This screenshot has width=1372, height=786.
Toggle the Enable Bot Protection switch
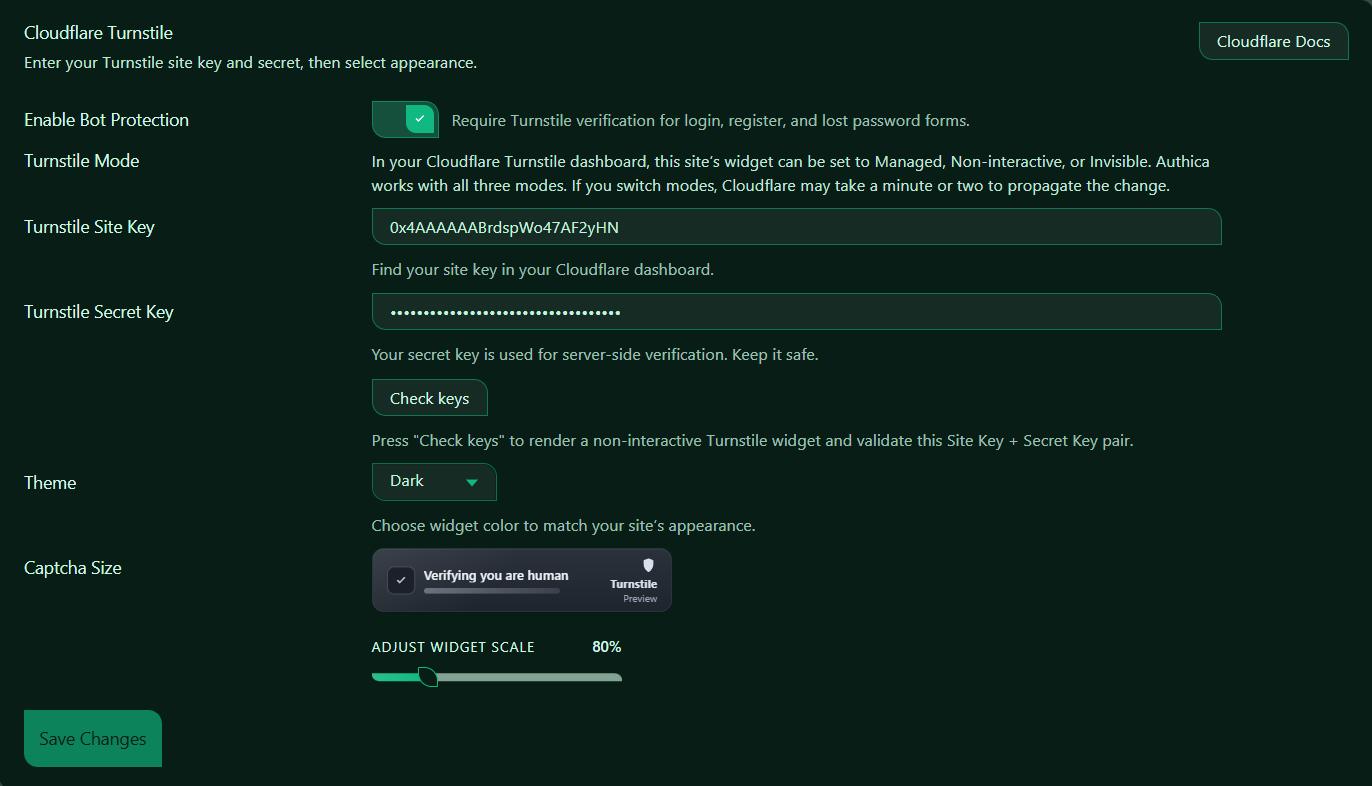click(405, 120)
